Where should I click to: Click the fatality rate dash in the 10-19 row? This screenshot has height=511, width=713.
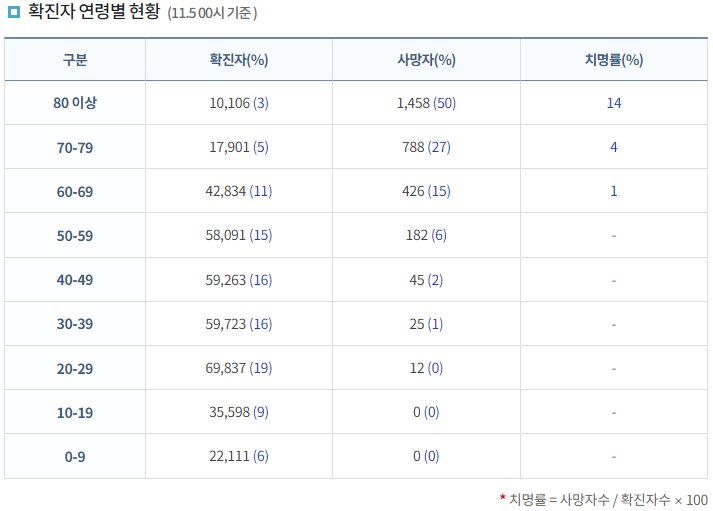614,413
